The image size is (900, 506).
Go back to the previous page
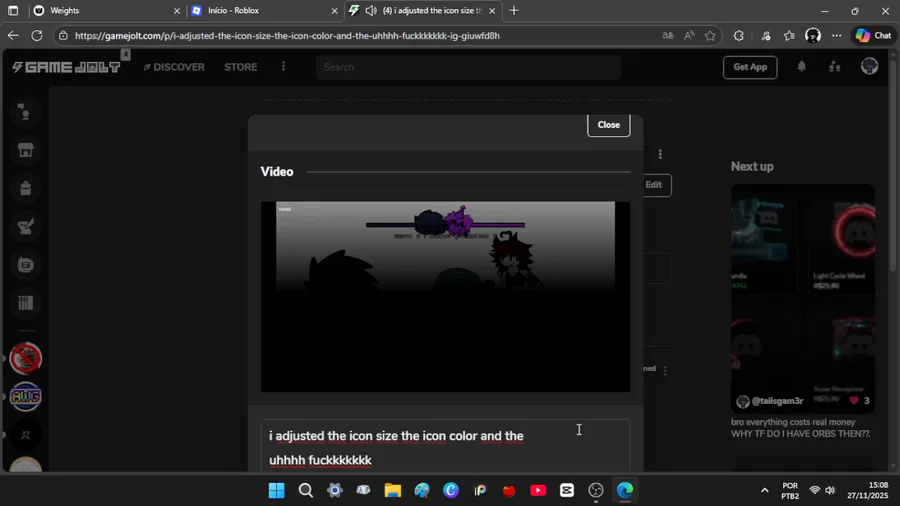click(13, 36)
